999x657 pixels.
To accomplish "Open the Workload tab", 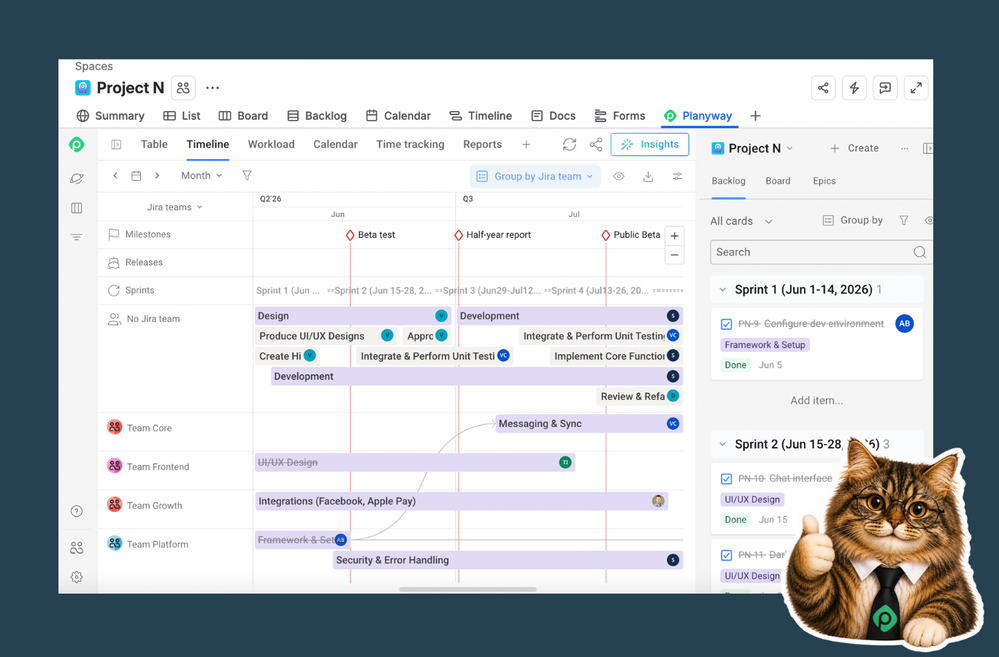I will click(271, 145).
